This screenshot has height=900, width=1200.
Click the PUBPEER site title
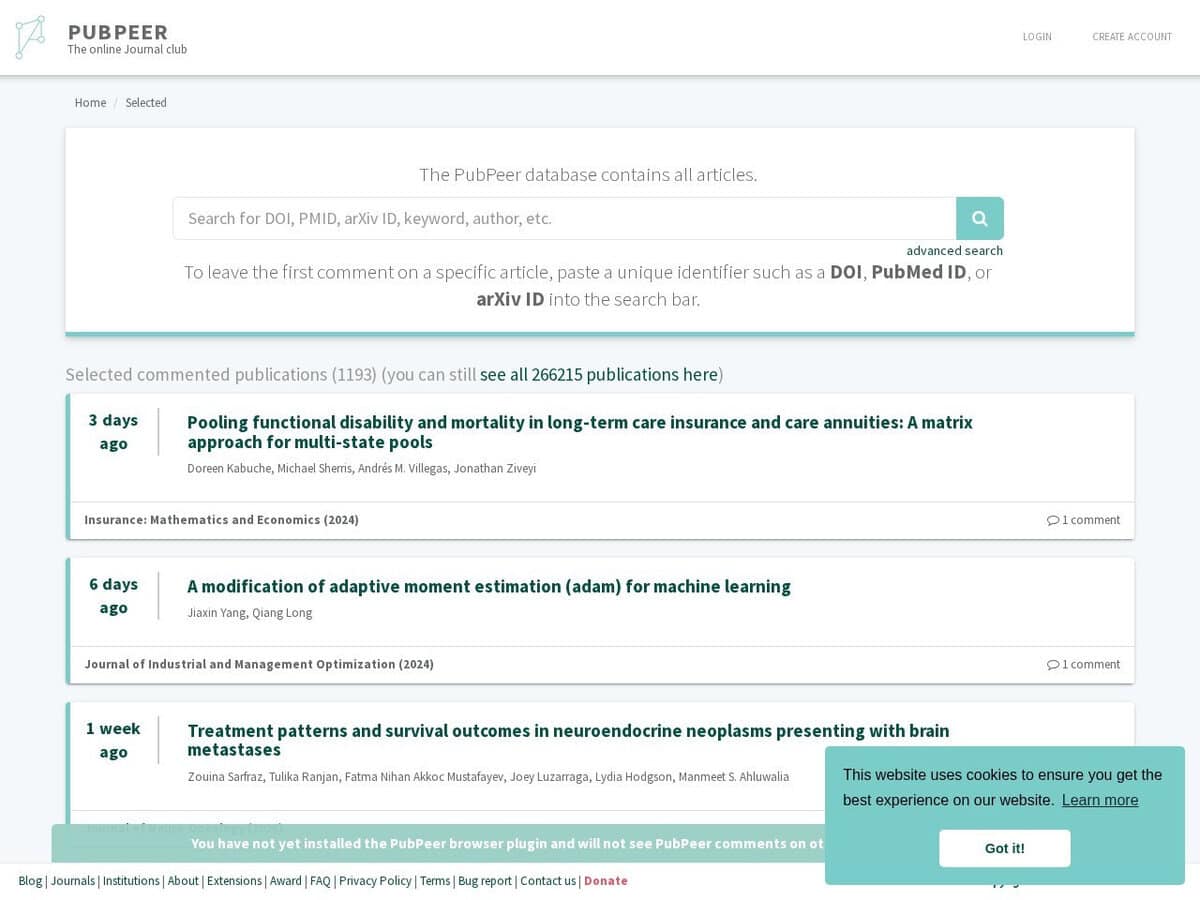[118, 31]
